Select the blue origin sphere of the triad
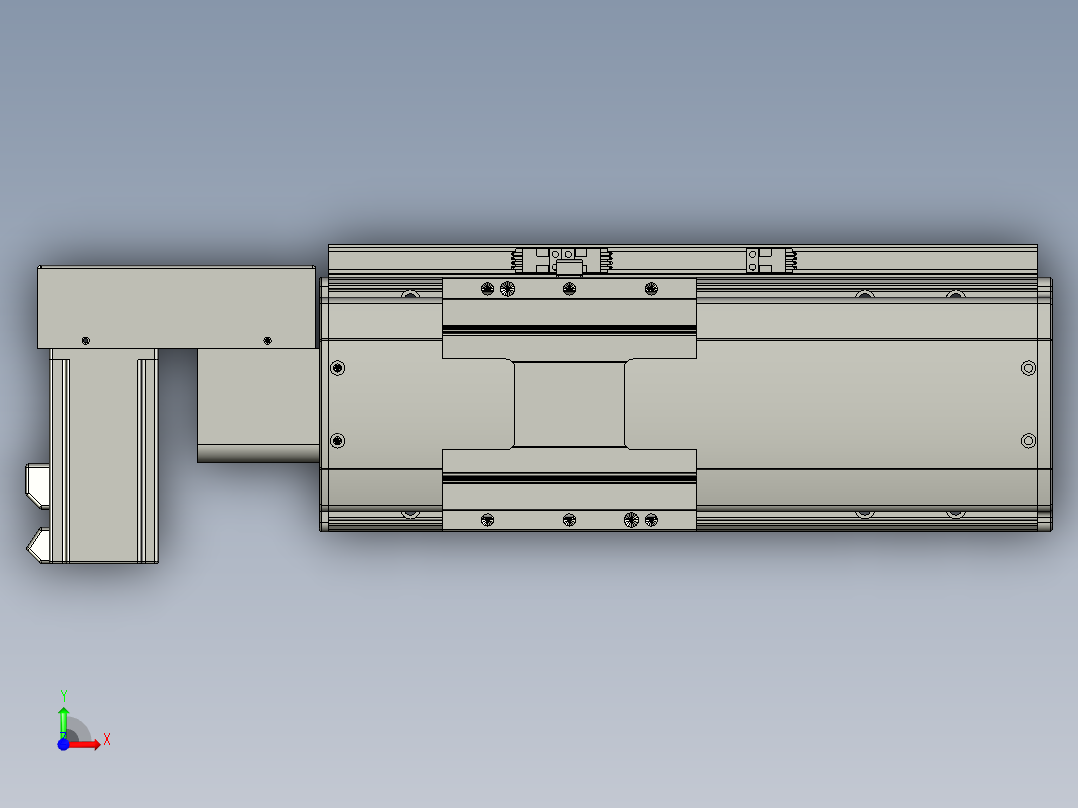Image resolution: width=1078 pixels, height=808 pixels. tap(63, 744)
